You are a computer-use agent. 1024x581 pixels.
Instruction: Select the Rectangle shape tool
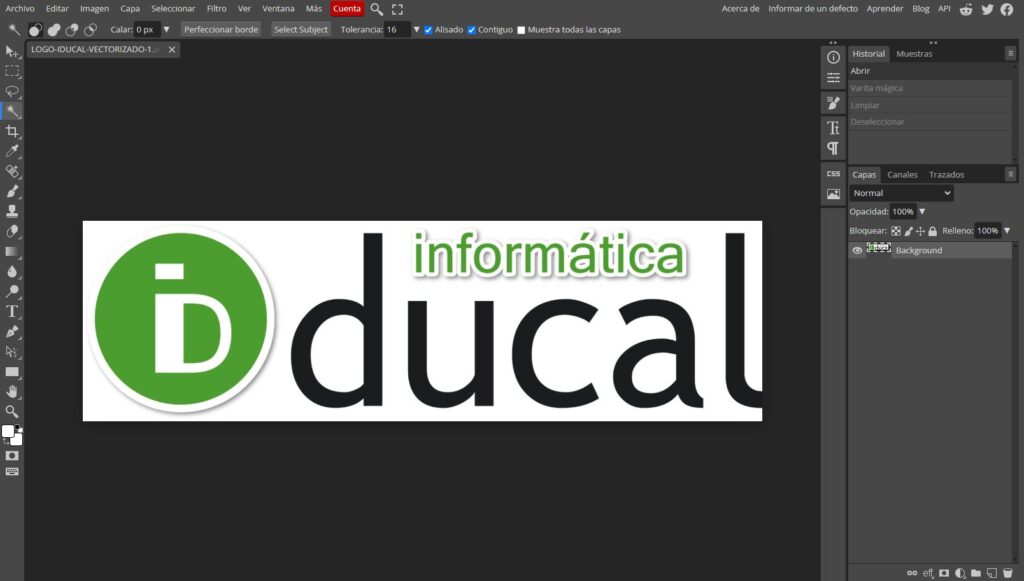[x=12, y=372]
